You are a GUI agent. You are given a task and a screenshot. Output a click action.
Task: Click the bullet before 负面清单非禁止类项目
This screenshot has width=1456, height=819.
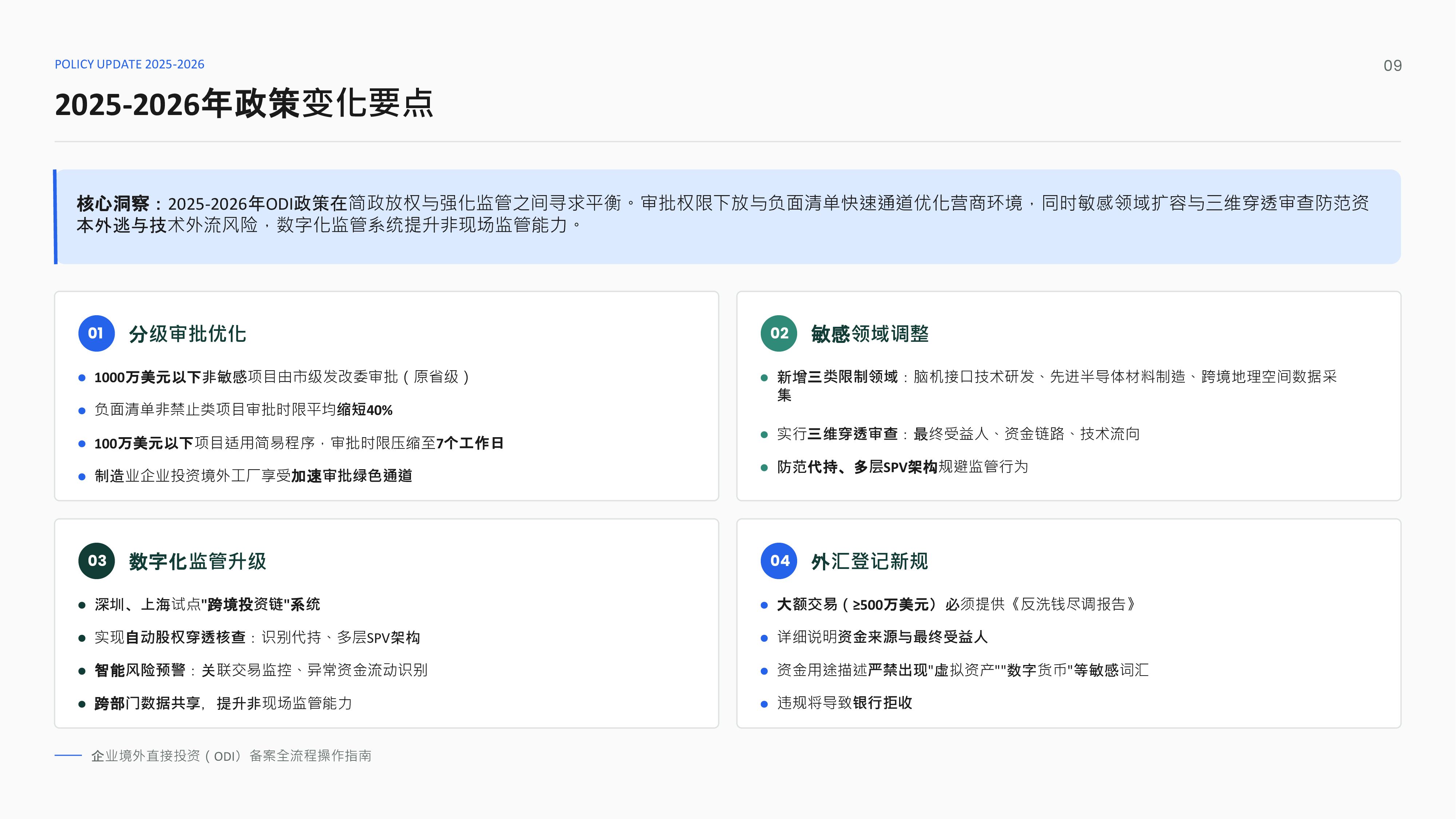pyautogui.click(x=82, y=411)
